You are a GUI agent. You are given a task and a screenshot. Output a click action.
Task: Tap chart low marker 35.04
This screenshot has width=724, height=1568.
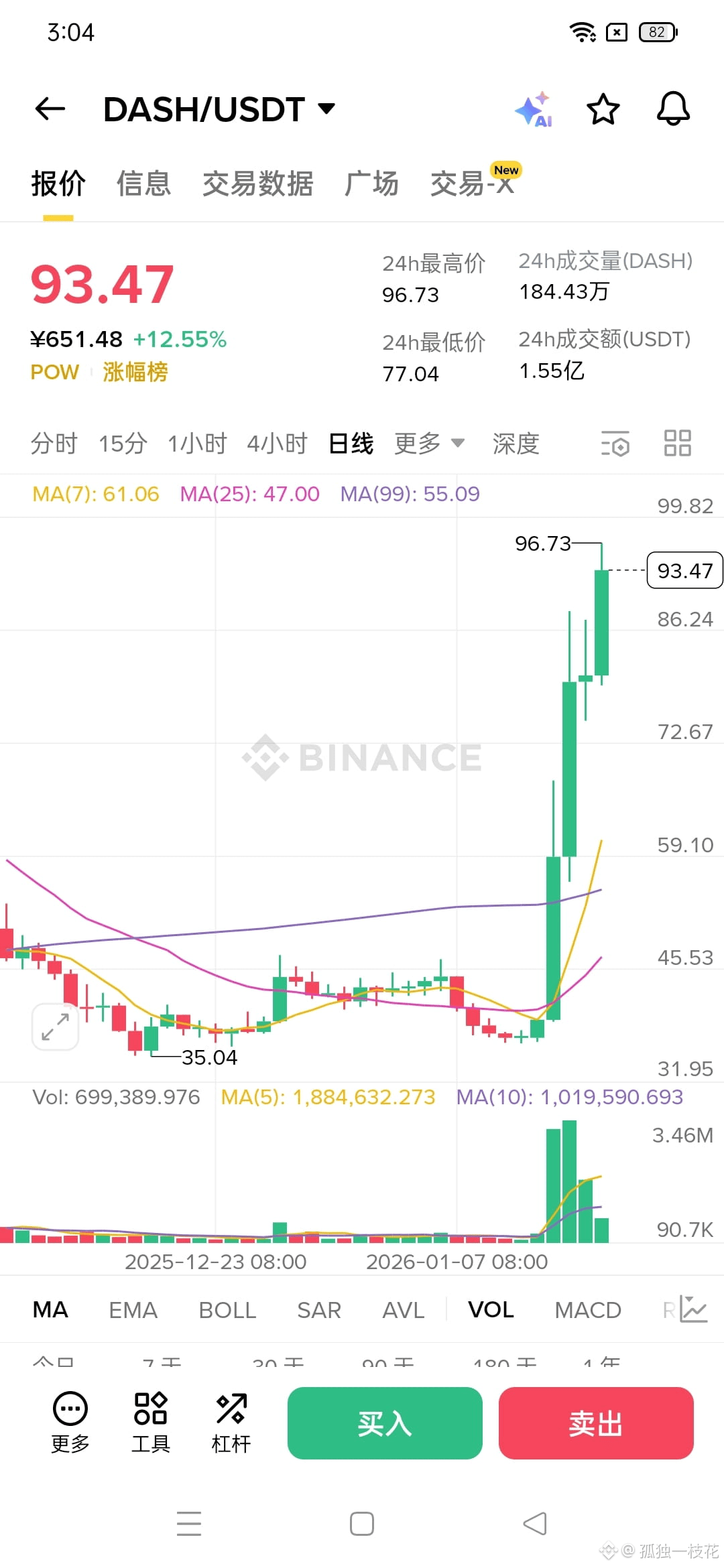click(x=209, y=1057)
